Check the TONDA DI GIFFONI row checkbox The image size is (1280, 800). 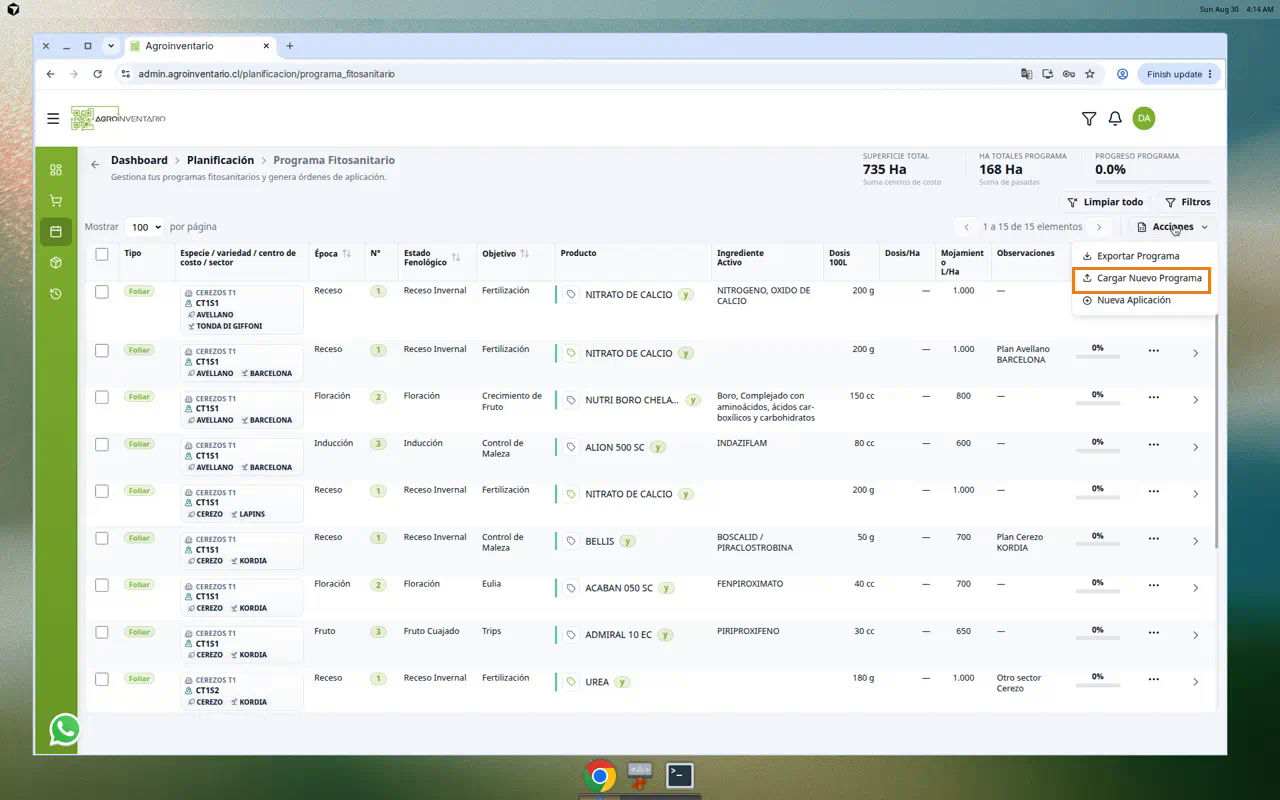click(102, 292)
